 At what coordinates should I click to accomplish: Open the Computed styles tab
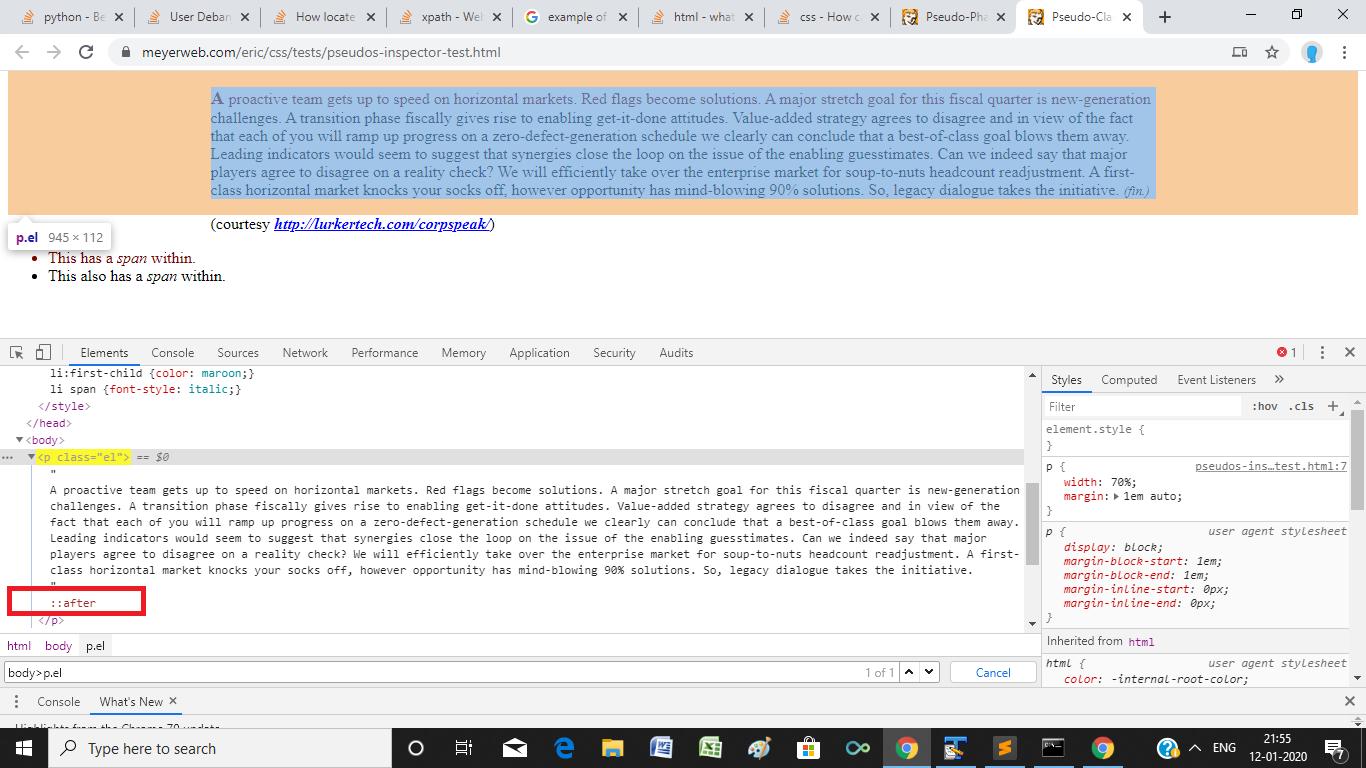(1129, 379)
